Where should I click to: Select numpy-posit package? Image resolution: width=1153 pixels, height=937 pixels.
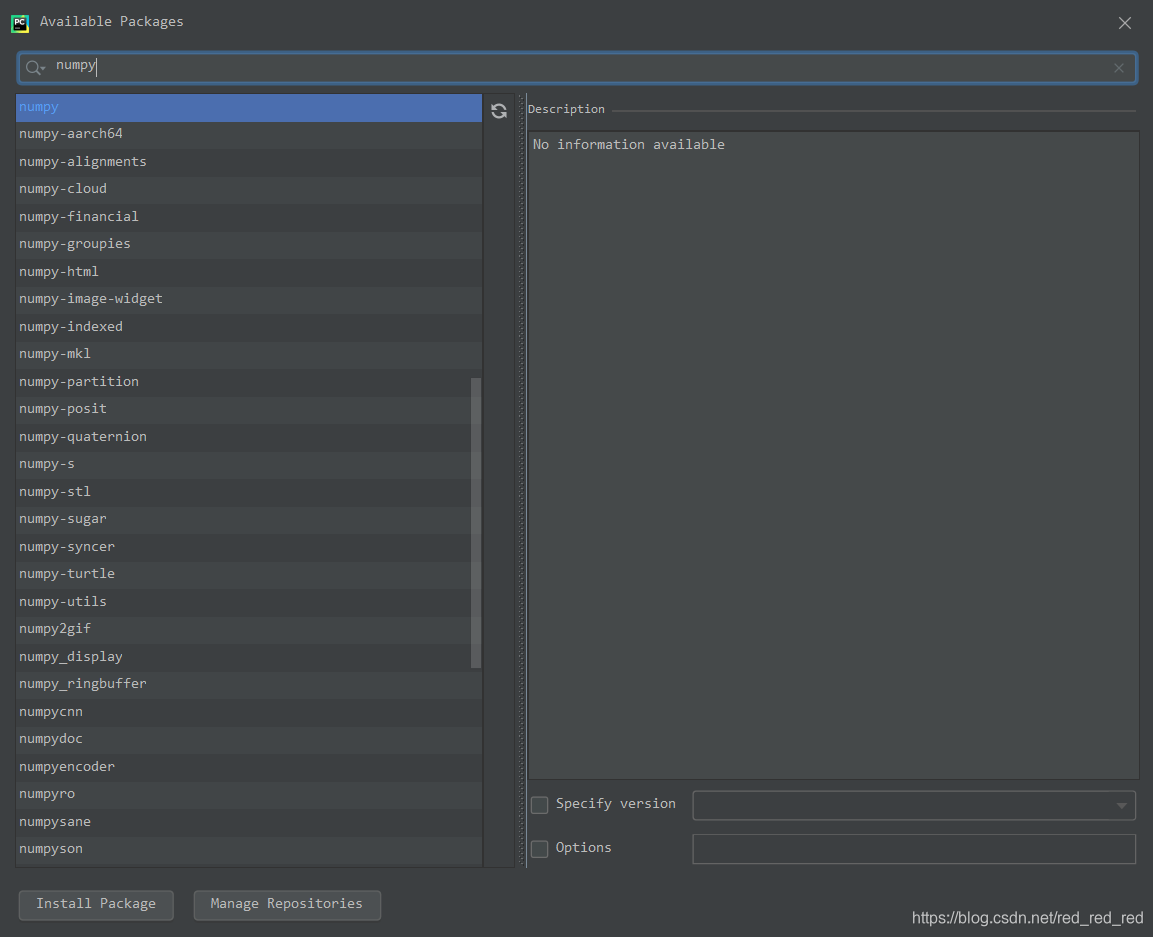(x=249, y=410)
